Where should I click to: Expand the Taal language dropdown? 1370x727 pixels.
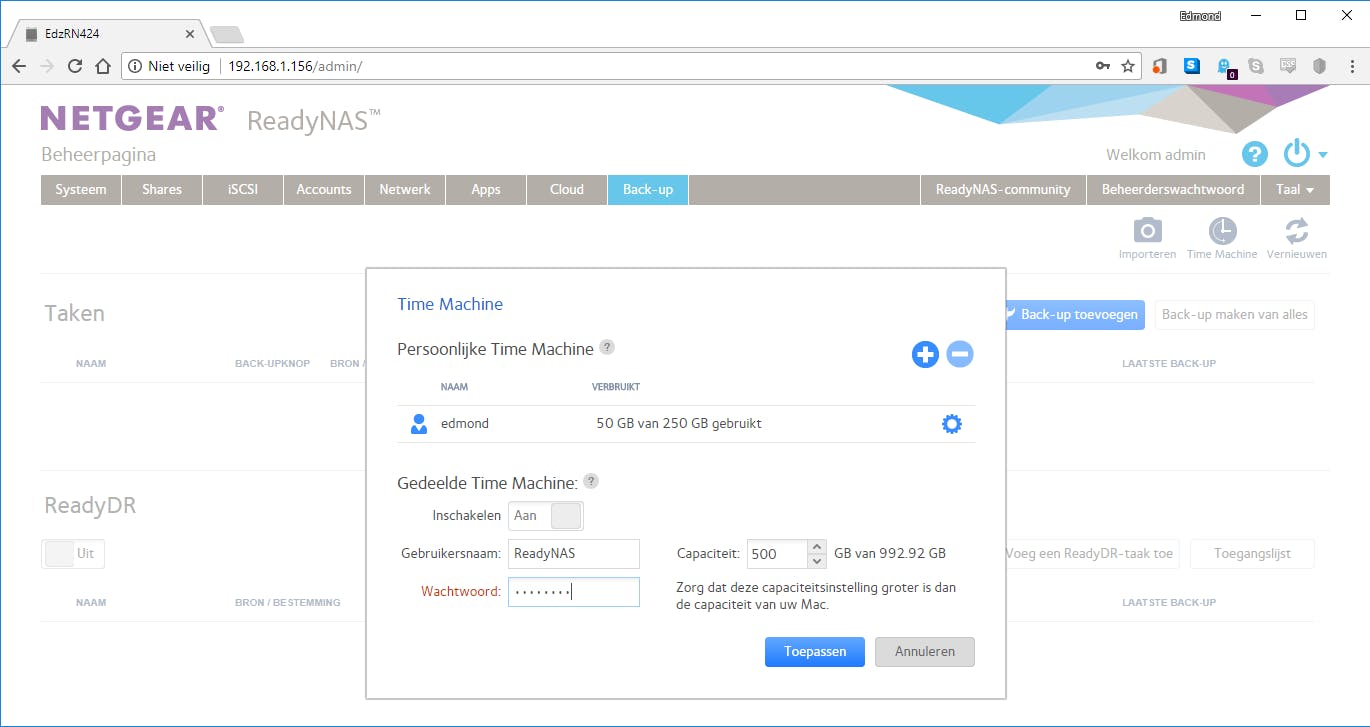click(x=1295, y=189)
